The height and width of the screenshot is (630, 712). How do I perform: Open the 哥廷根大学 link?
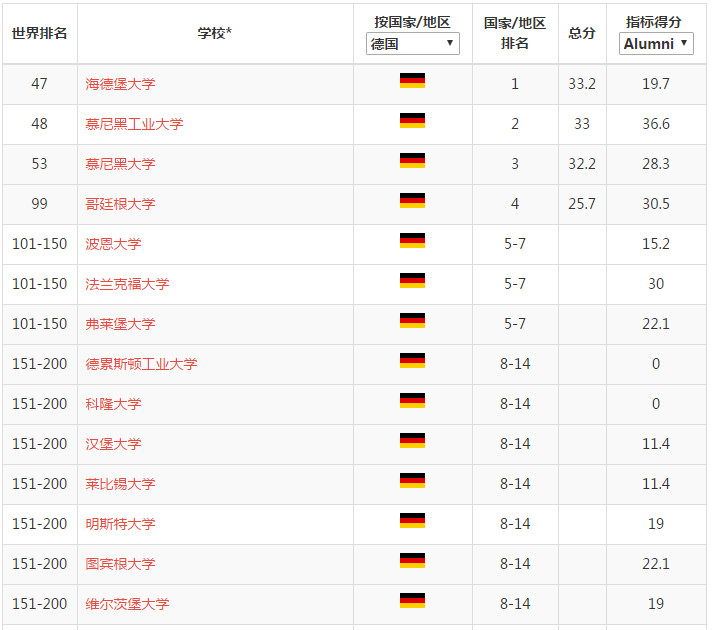(x=120, y=204)
